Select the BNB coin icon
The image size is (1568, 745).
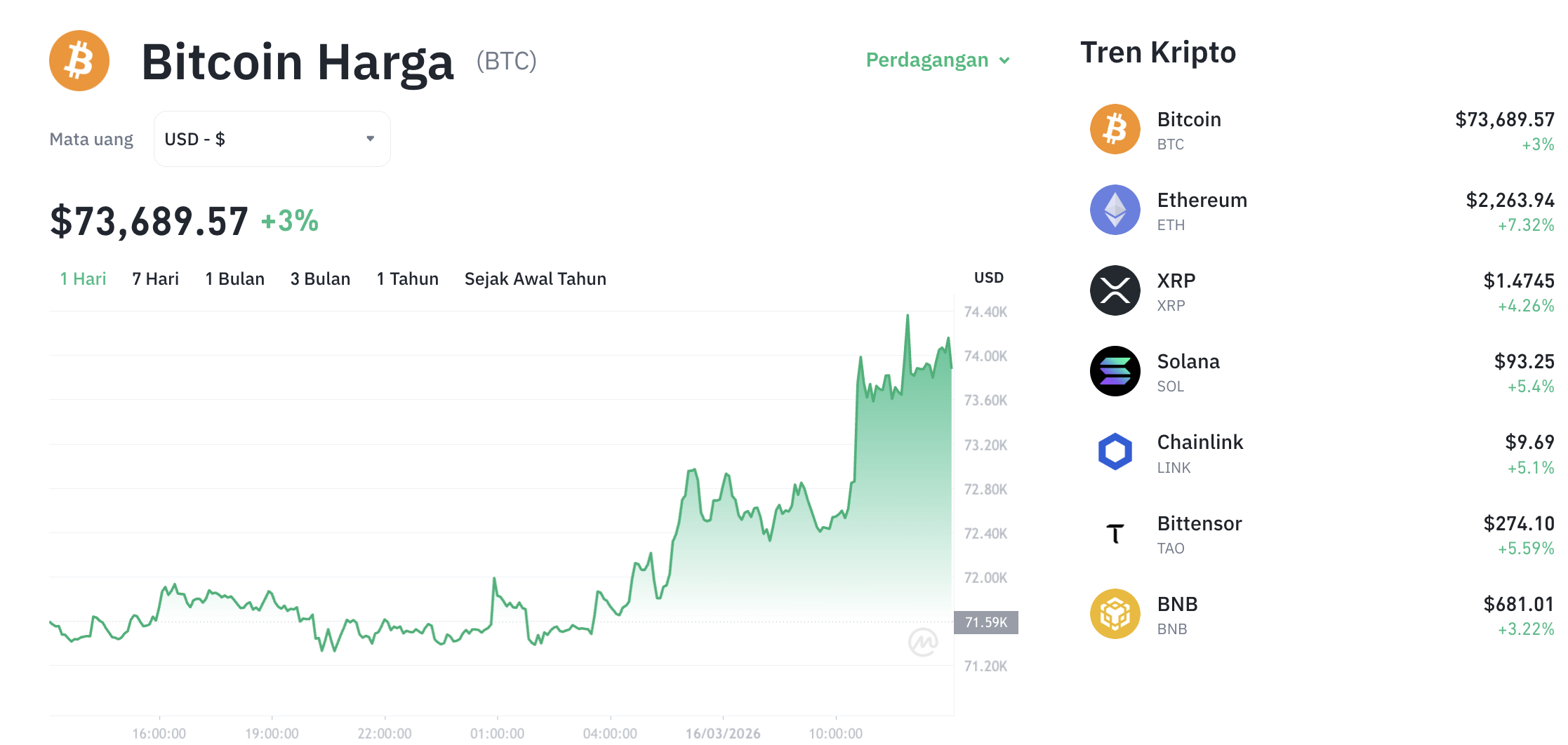[x=1114, y=613]
